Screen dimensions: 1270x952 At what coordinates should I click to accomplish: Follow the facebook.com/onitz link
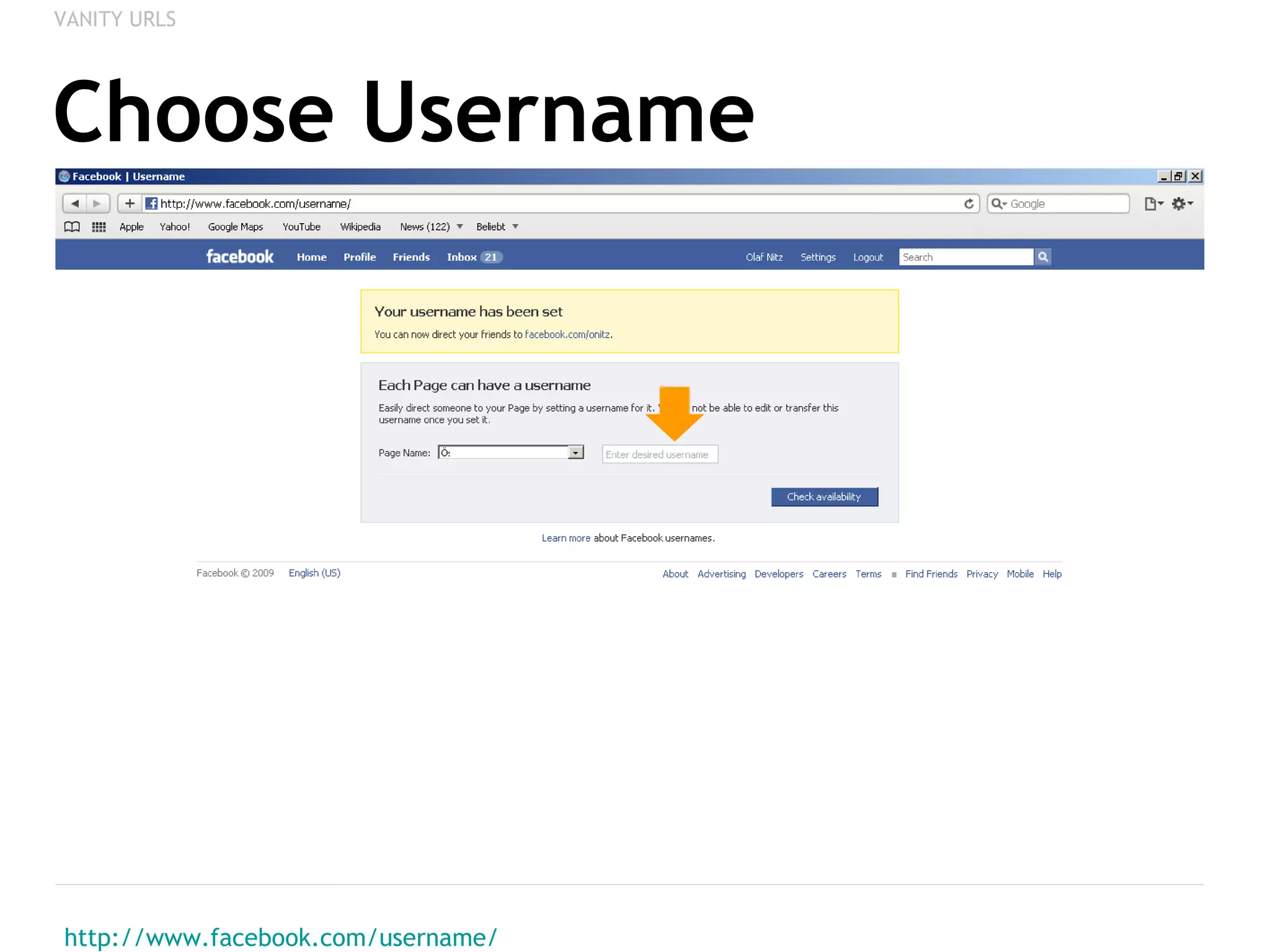[567, 334]
